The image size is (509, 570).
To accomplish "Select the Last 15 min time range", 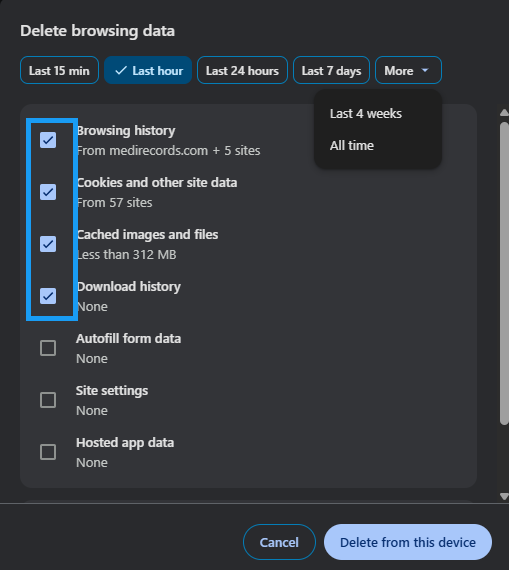I will (x=59, y=70).
